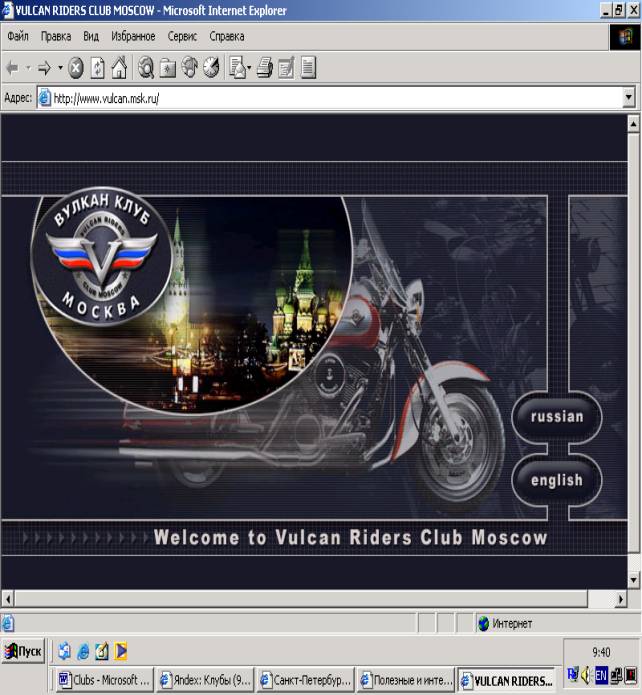Click Welcome to Vulcan Riders Club Moscow text

click(350, 537)
